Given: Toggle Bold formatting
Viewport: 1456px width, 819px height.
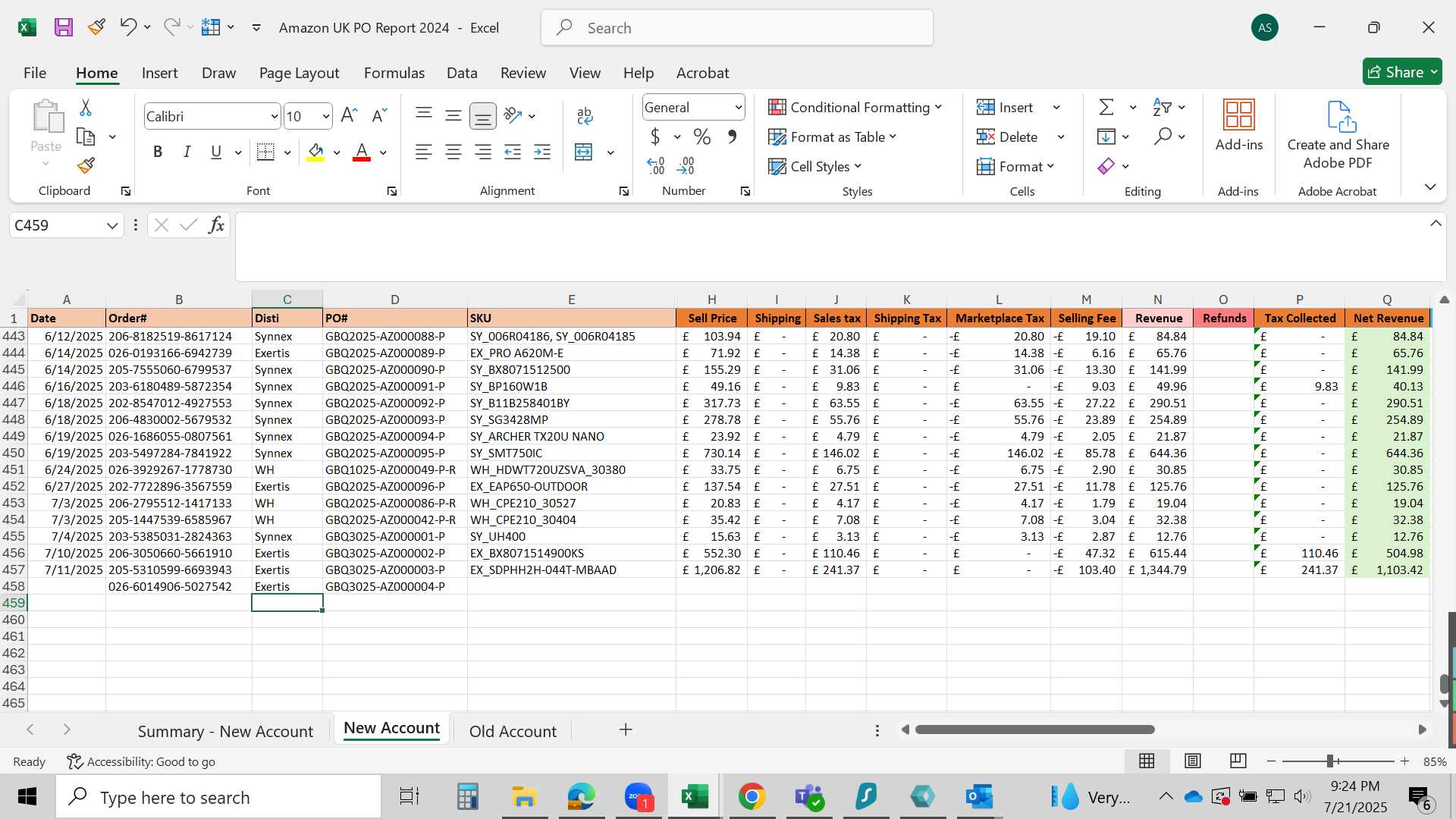Looking at the screenshot, I should point(158,152).
